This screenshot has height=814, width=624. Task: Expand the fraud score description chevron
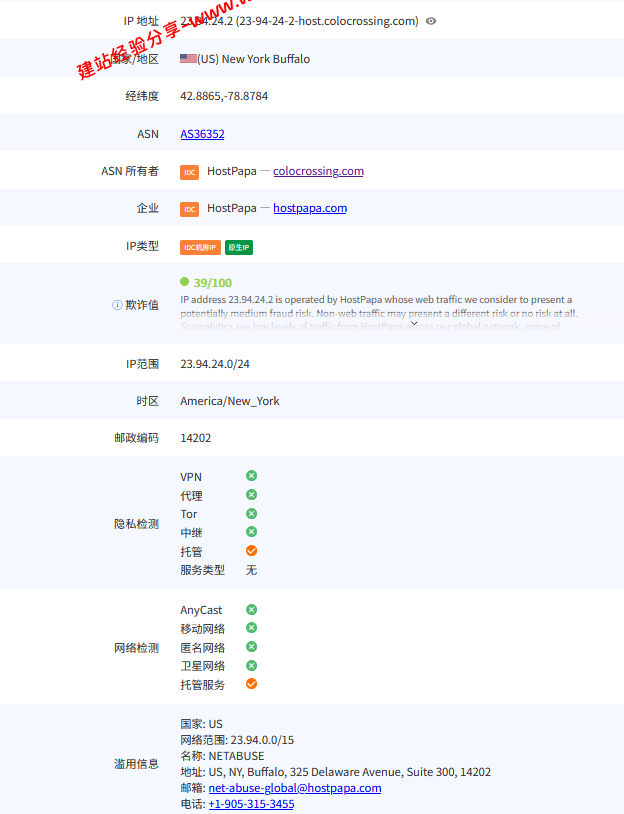pyautogui.click(x=414, y=323)
